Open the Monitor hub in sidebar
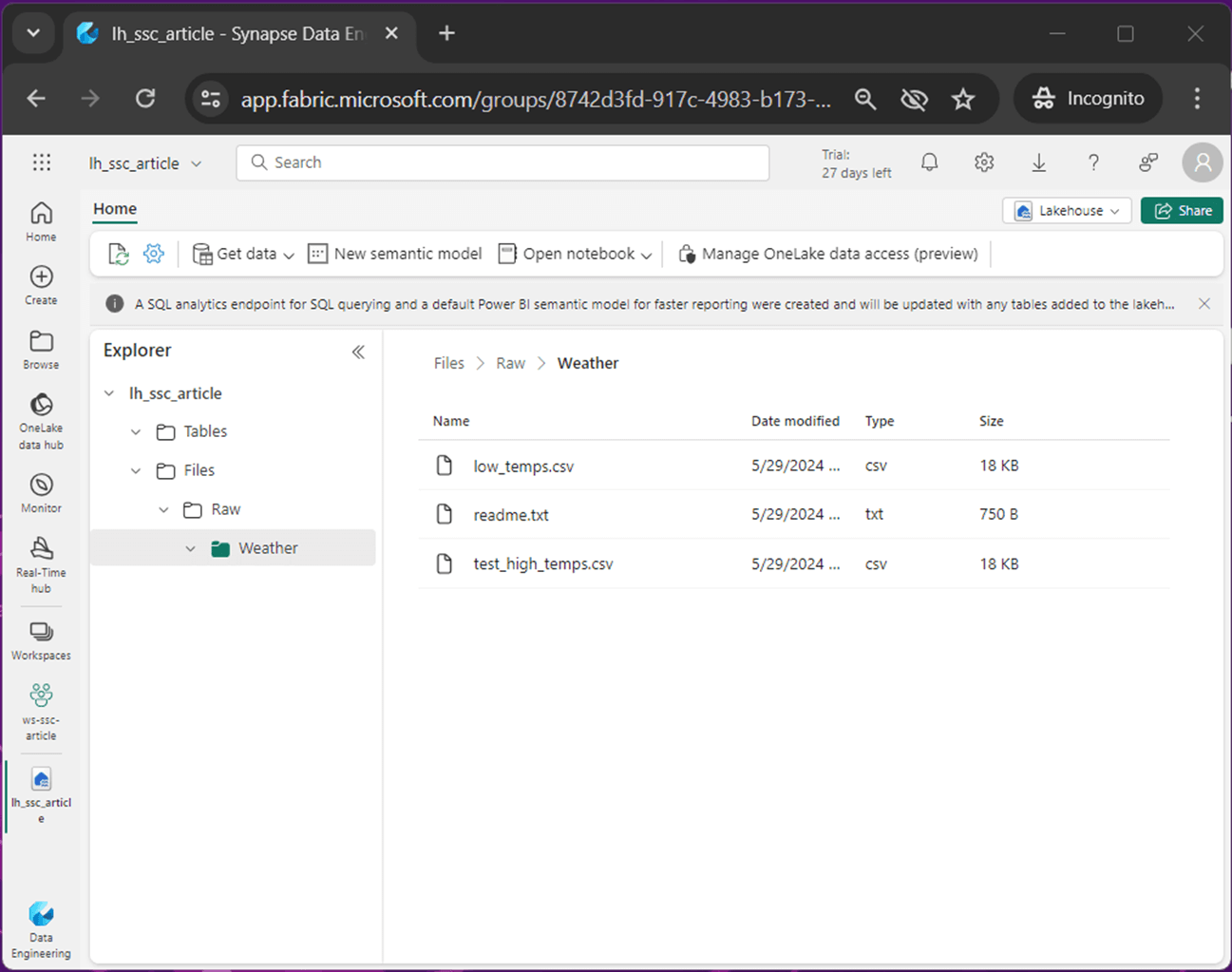This screenshot has height=972, width=1232. click(x=41, y=486)
